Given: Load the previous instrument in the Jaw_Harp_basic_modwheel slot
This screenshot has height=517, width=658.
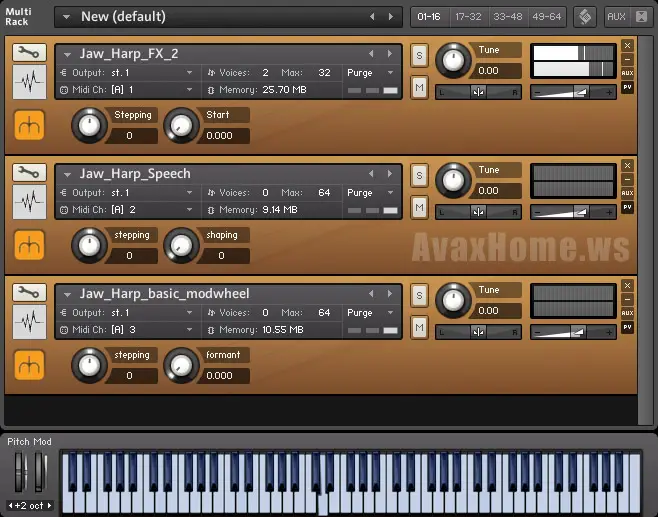Looking at the screenshot, I should click(x=371, y=294).
